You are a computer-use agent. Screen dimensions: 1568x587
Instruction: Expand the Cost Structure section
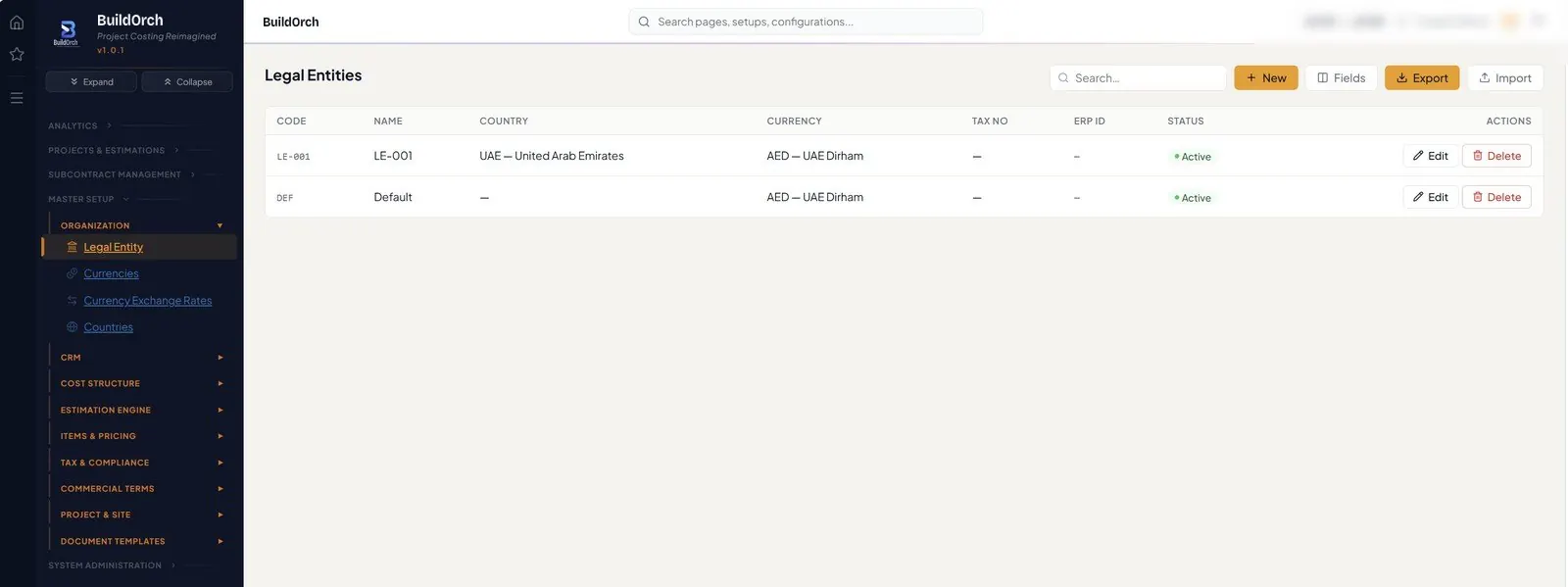(x=142, y=383)
